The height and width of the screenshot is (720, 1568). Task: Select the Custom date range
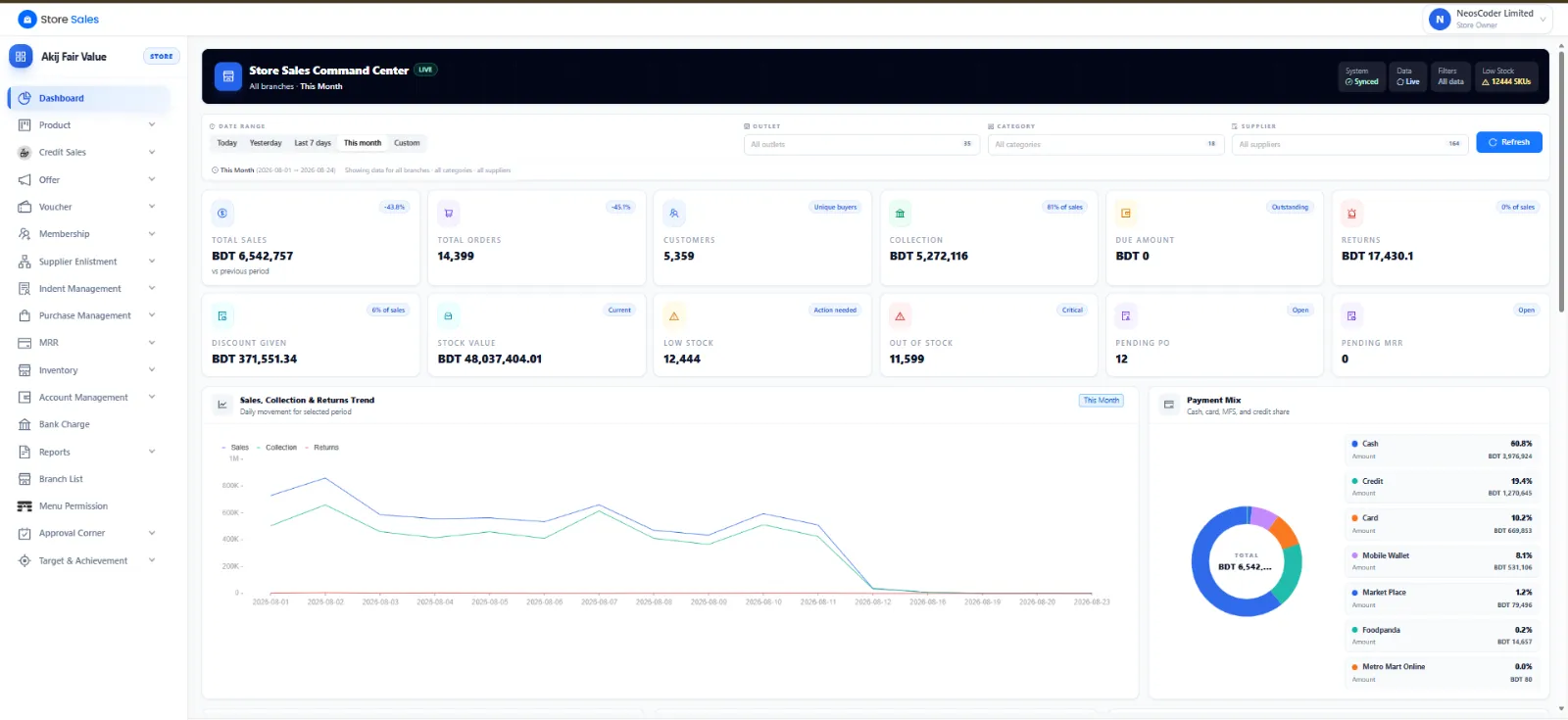click(x=407, y=143)
